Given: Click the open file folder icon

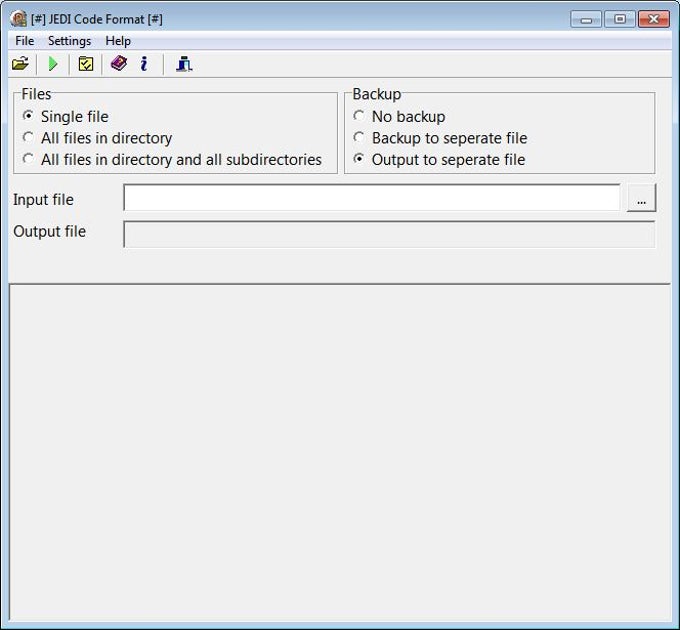Looking at the screenshot, I should click(x=20, y=64).
